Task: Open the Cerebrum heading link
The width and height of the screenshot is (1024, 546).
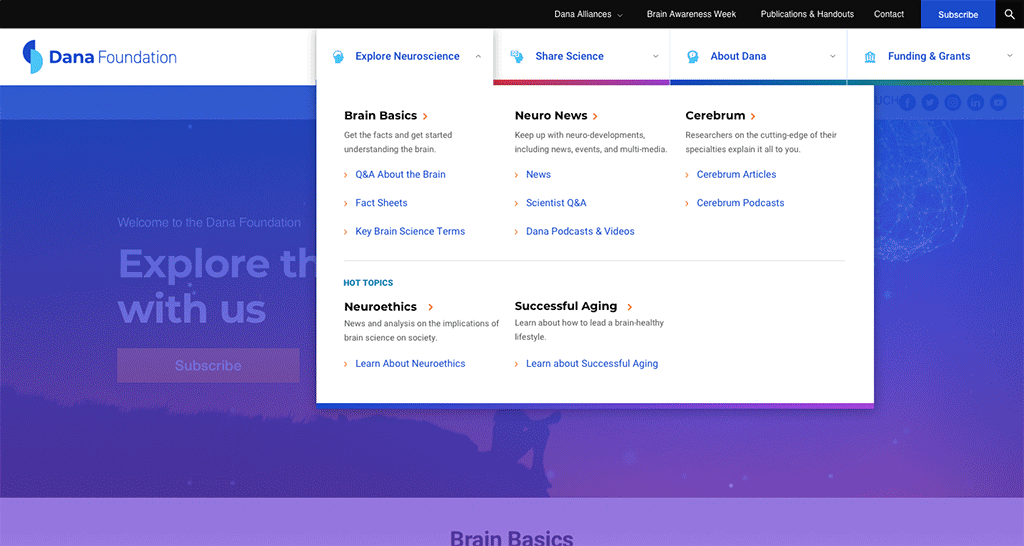Action: [x=715, y=116]
